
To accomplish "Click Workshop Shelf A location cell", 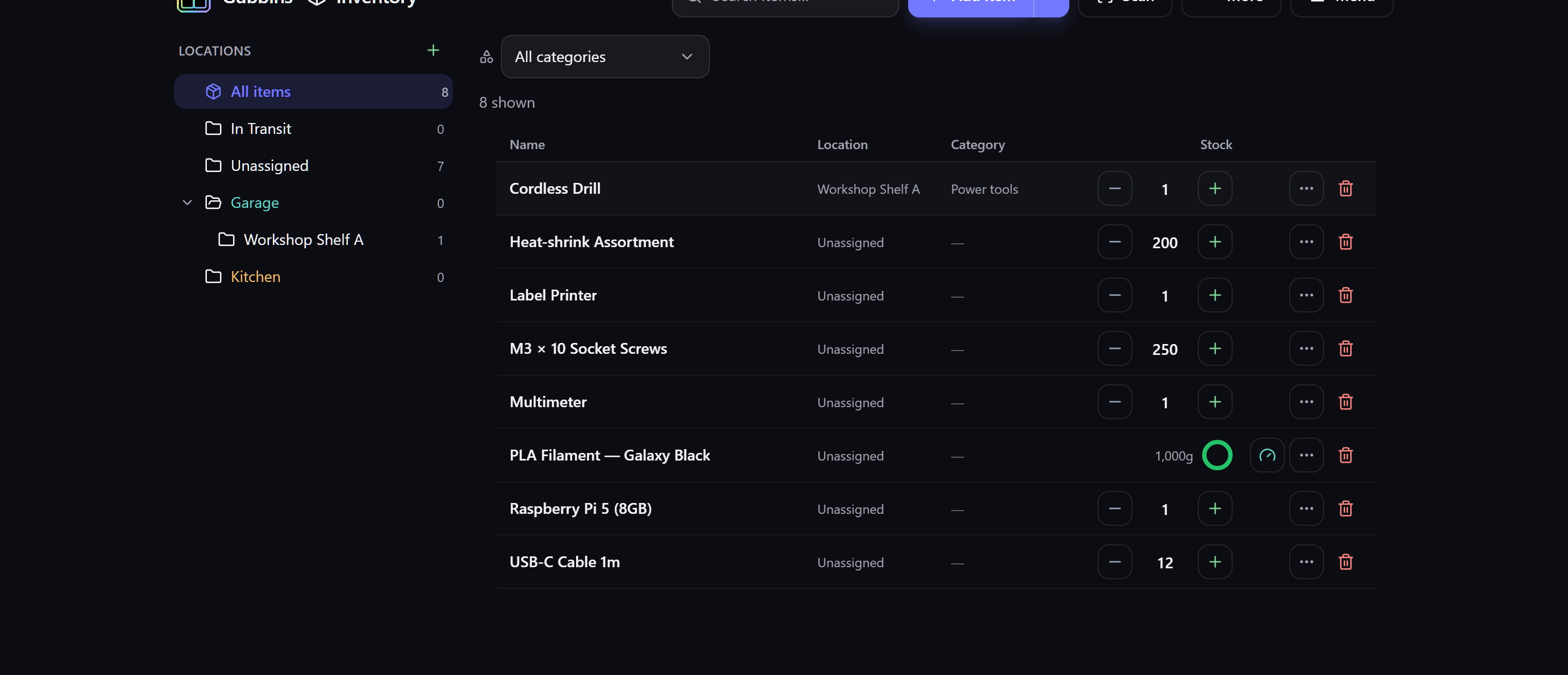I will tap(868, 189).
